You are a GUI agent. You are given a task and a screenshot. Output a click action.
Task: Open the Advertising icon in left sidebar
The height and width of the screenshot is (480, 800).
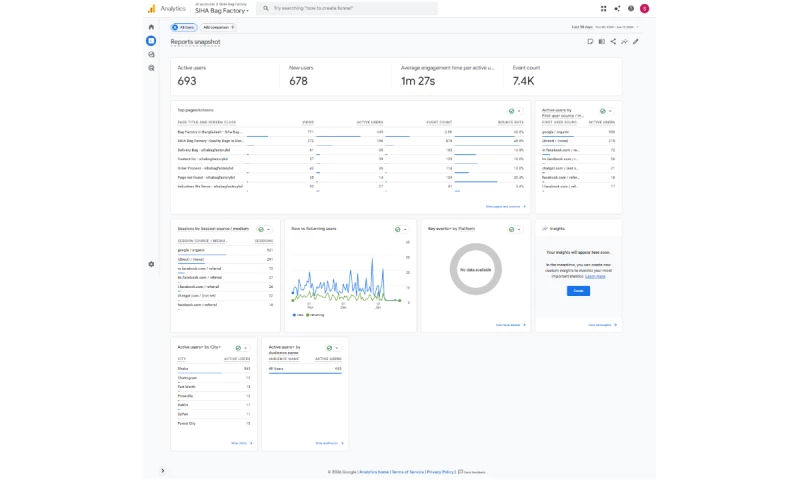pyautogui.click(x=151, y=68)
